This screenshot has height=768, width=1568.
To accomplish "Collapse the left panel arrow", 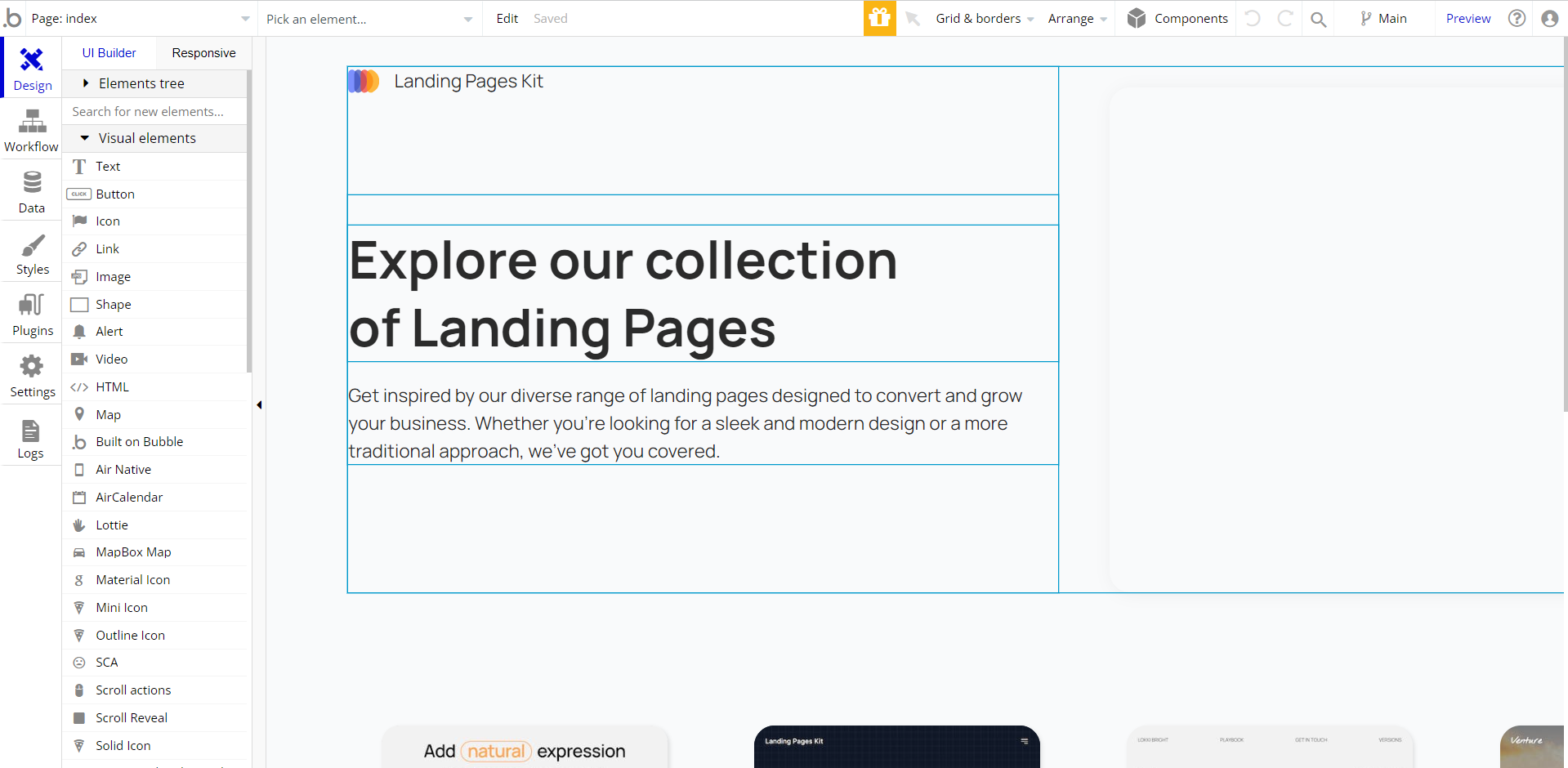I will (259, 404).
